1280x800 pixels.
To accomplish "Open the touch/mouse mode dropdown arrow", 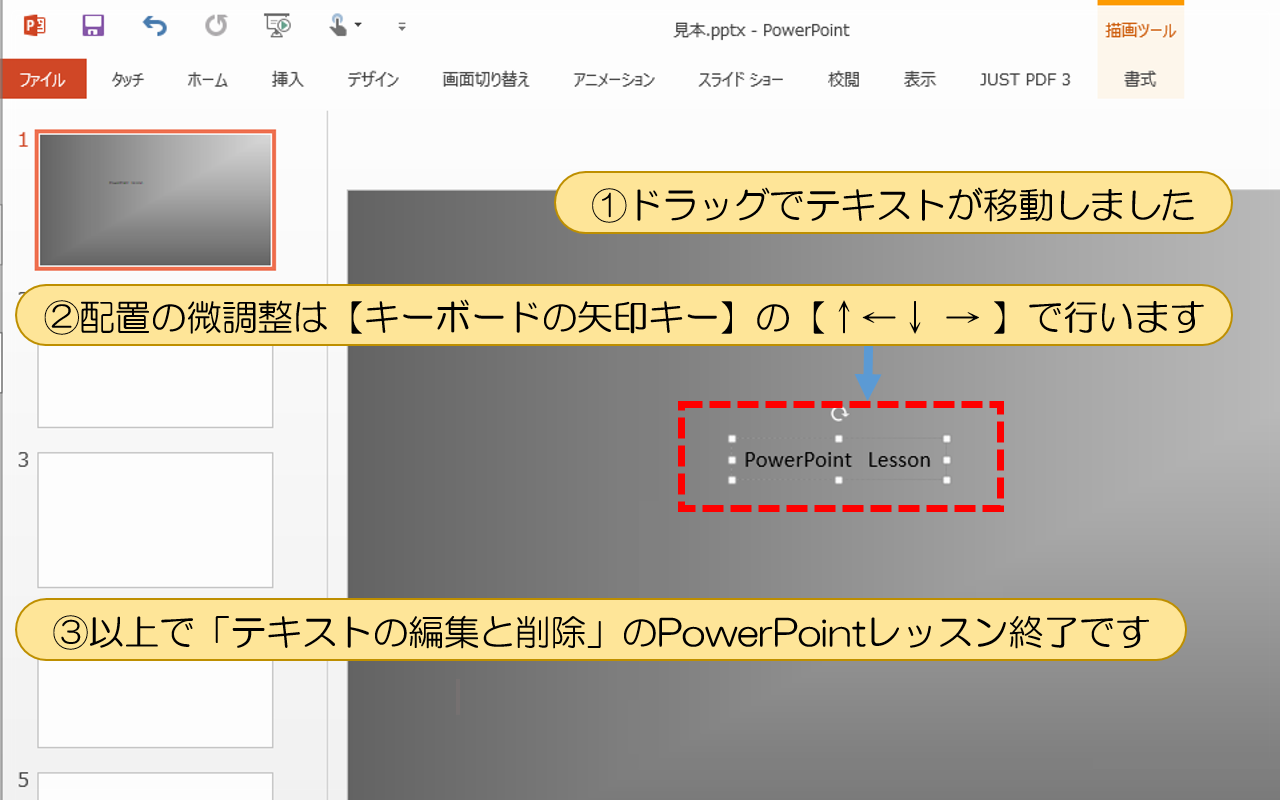I will tap(358, 26).
